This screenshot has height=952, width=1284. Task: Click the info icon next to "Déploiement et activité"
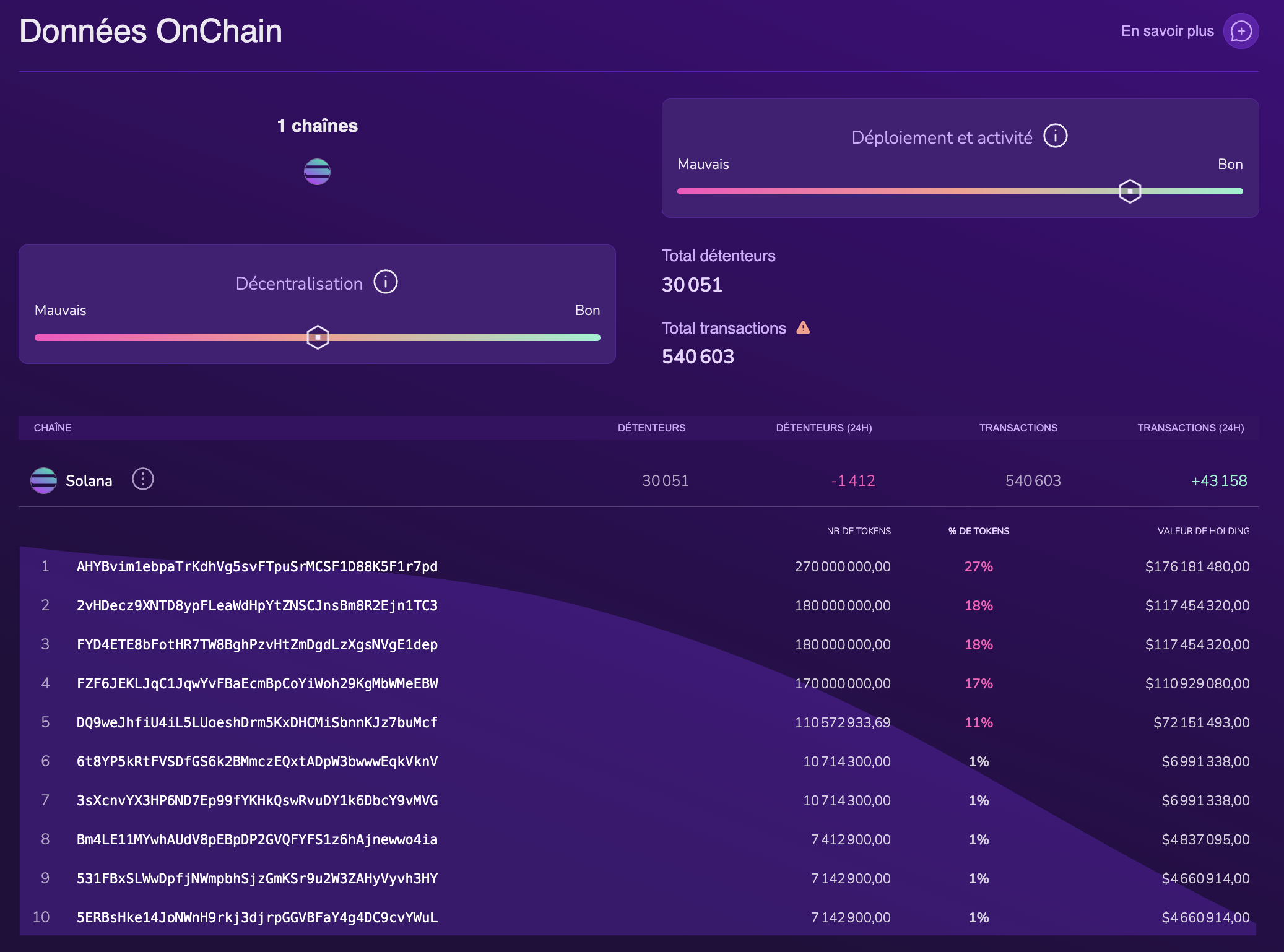pos(1056,136)
